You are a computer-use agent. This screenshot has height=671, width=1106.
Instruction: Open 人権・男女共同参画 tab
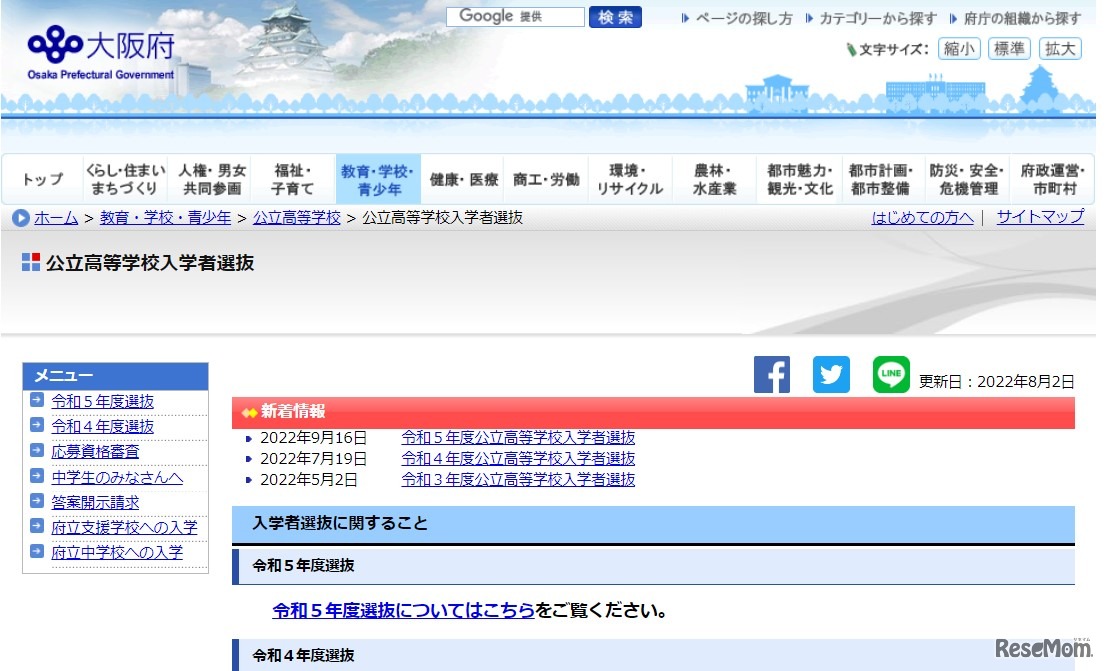210,179
